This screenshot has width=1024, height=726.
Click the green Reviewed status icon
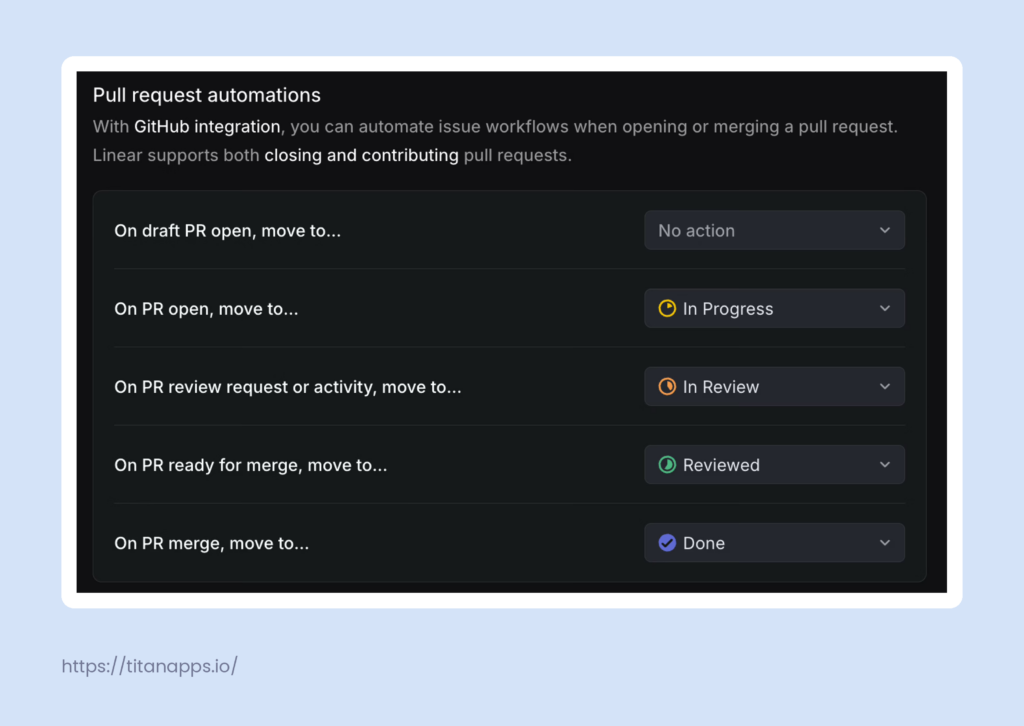(x=667, y=465)
